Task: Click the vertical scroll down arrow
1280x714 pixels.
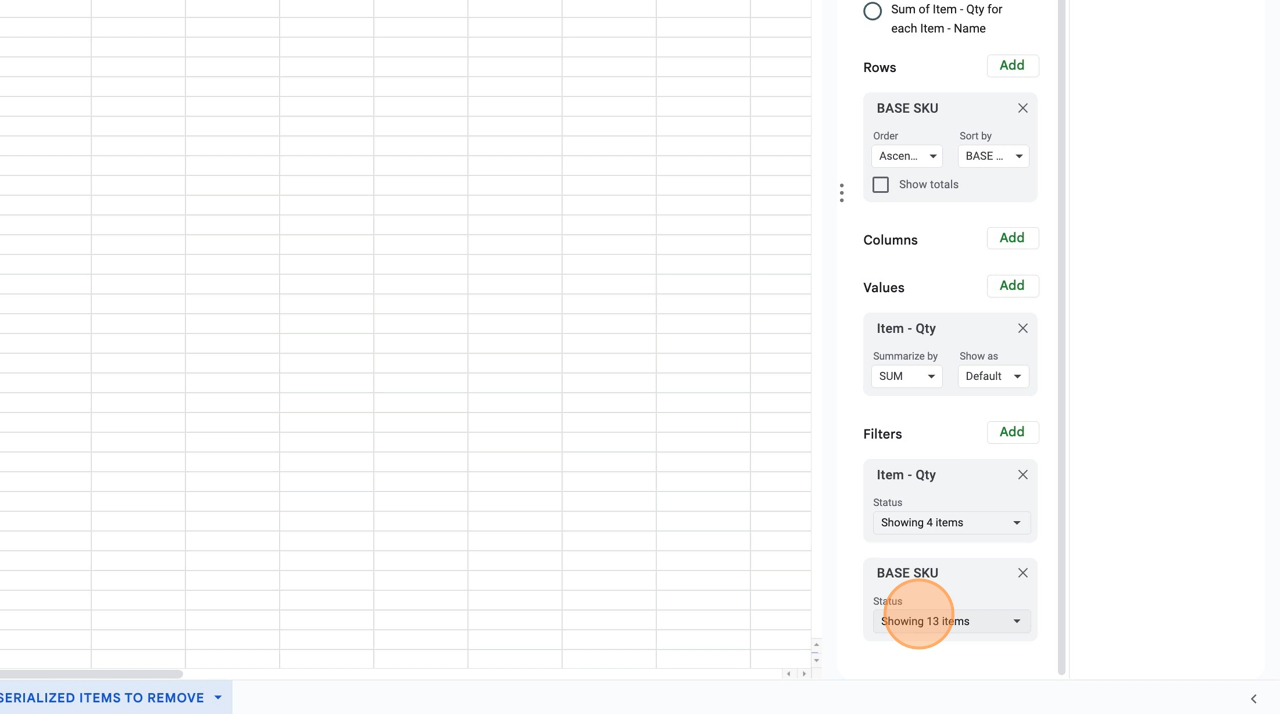Action: [816, 660]
